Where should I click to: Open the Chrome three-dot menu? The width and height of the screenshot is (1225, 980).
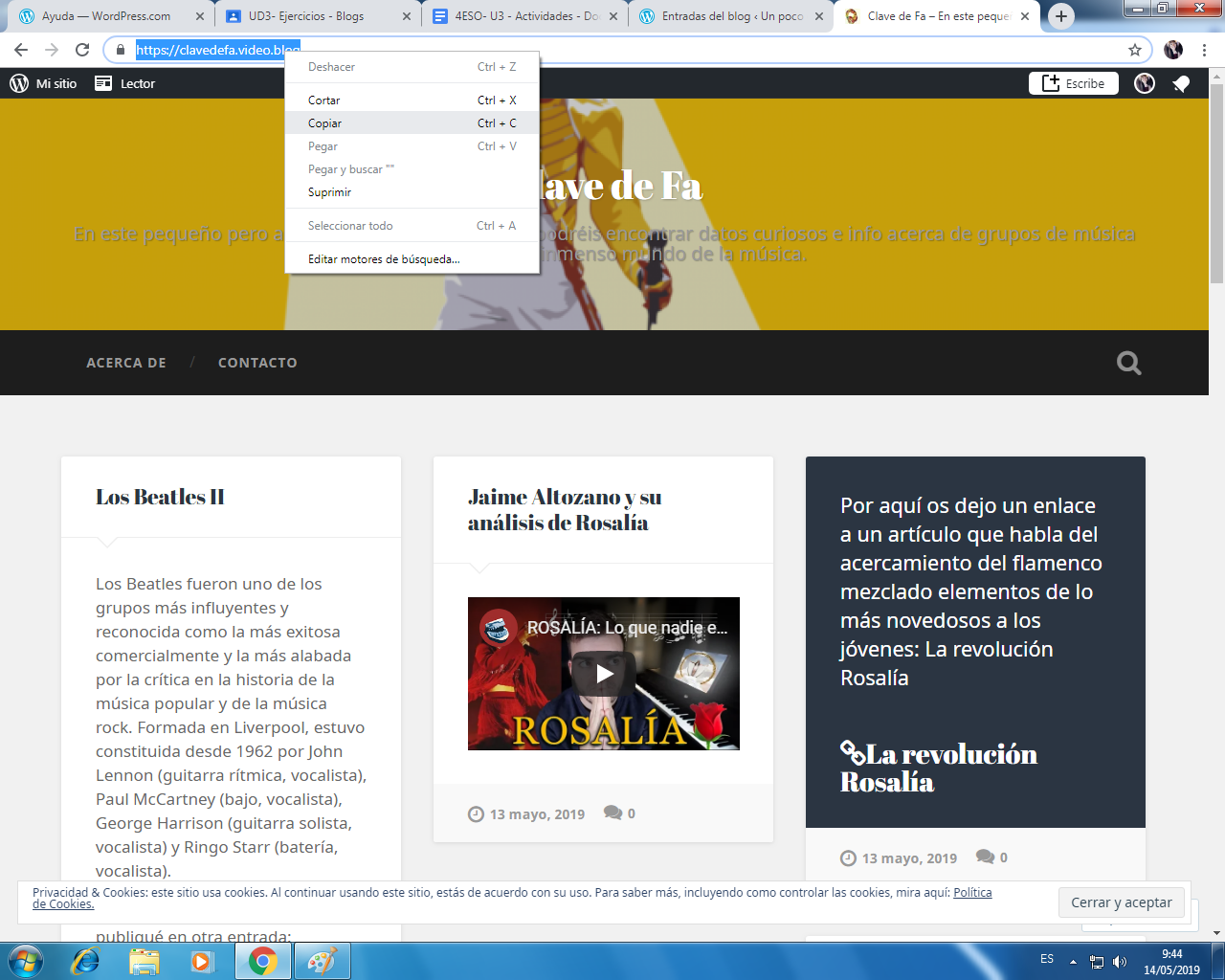pyautogui.click(x=1204, y=50)
